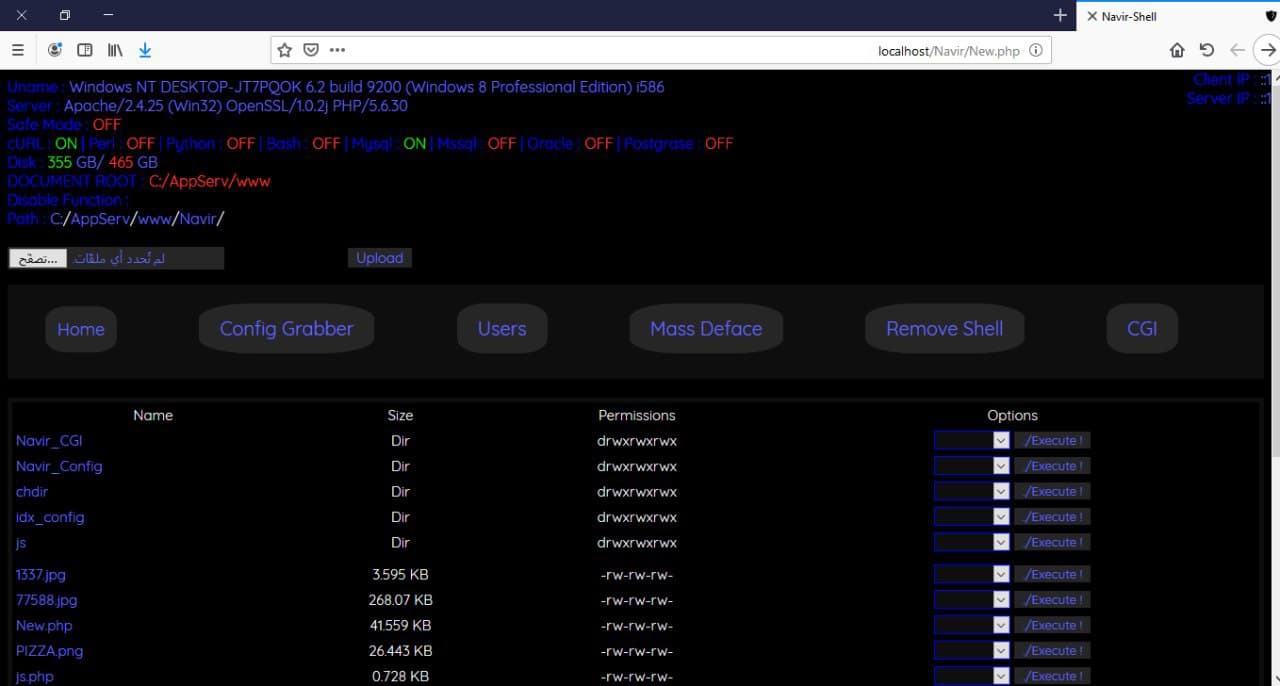Open the Remove Shell menu item
This screenshot has height=686, width=1280.
[944, 329]
